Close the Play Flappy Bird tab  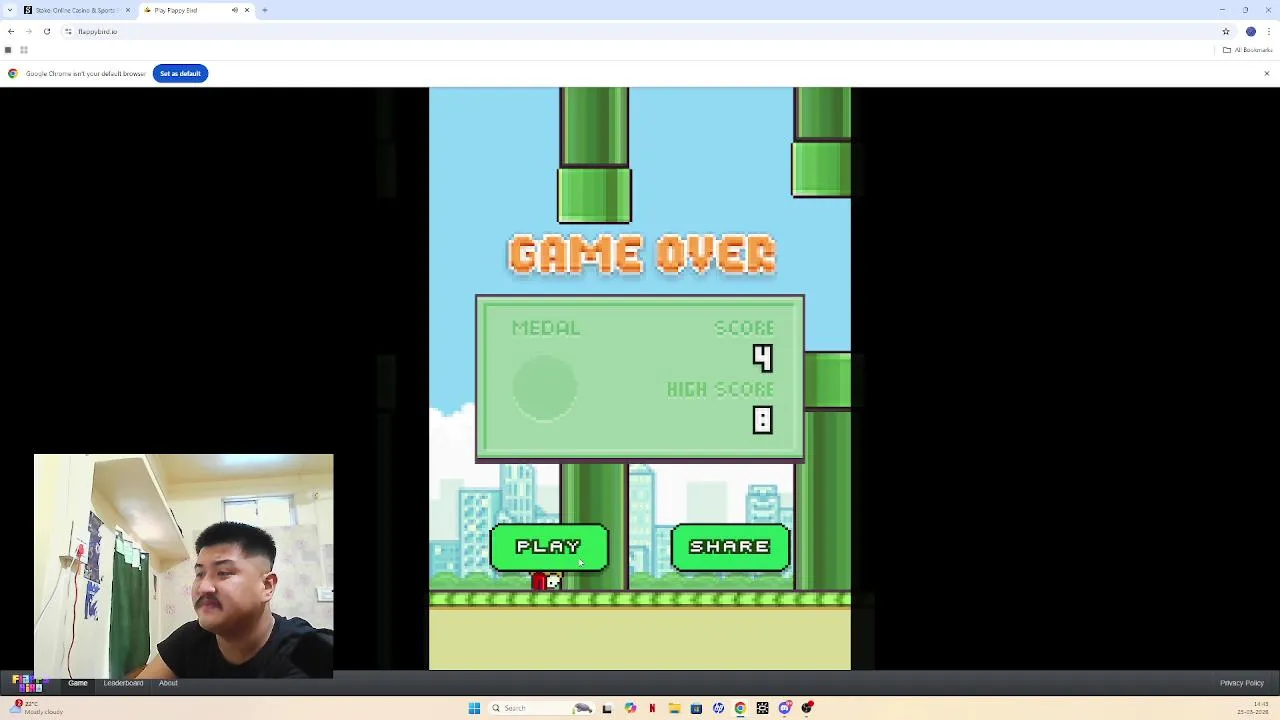[246, 10]
